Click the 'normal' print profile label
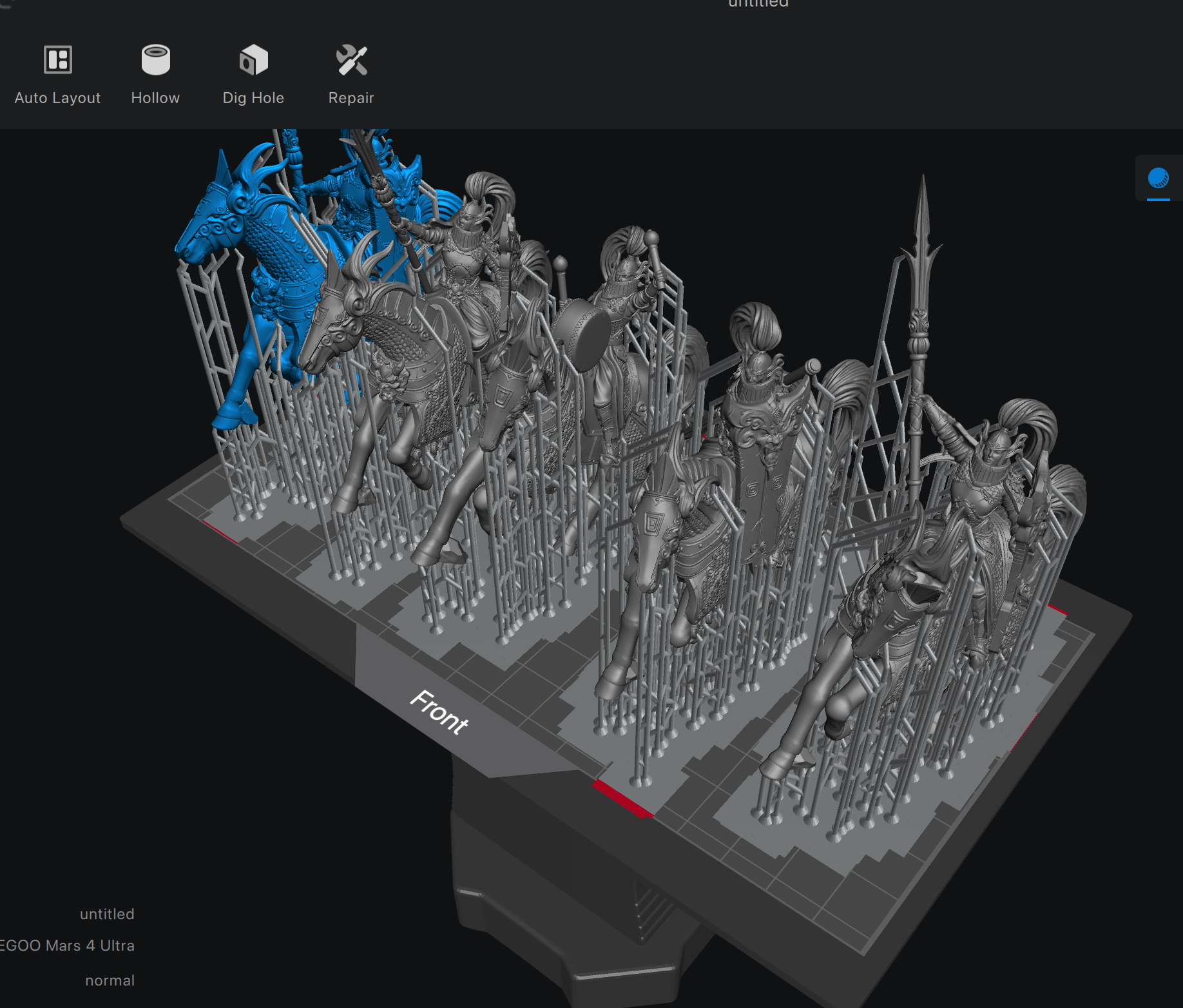Viewport: 1183px width, 1008px height. tap(110, 980)
